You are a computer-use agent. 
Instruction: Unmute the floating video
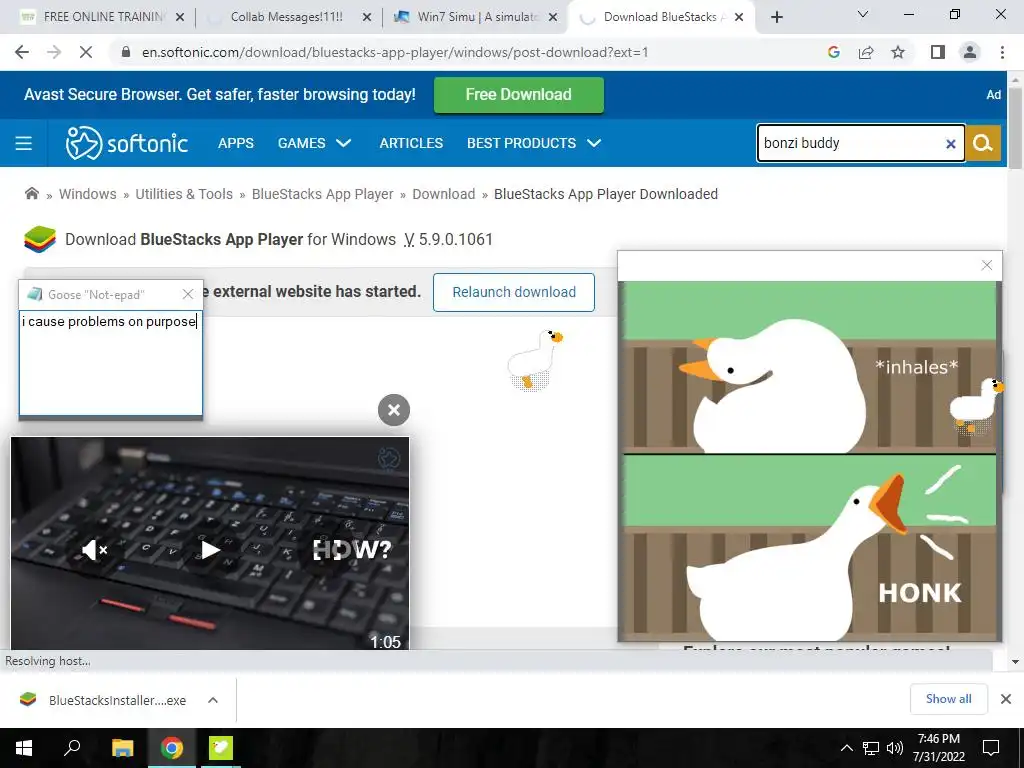click(95, 550)
